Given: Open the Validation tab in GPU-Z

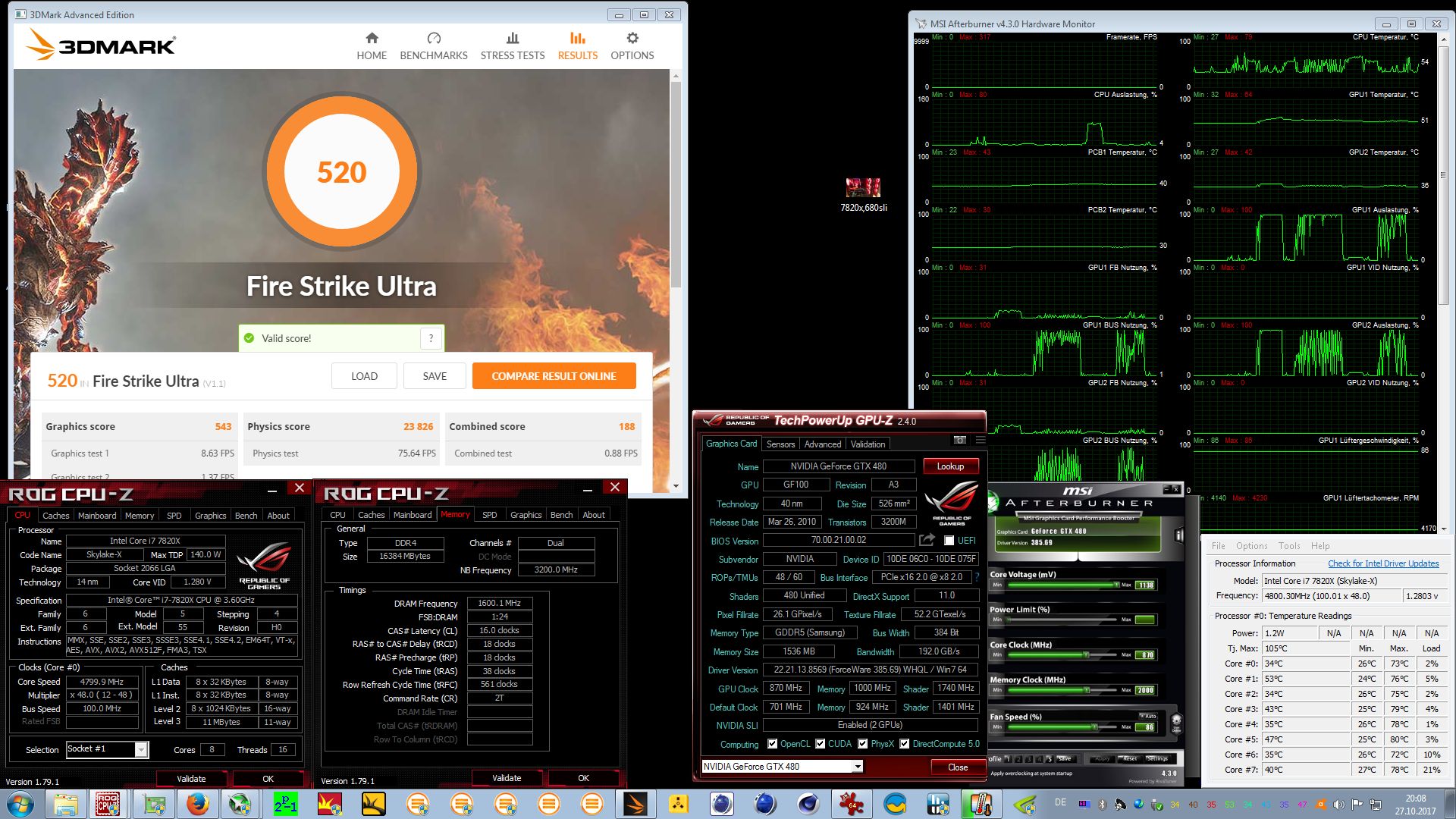Looking at the screenshot, I should (868, 444).
